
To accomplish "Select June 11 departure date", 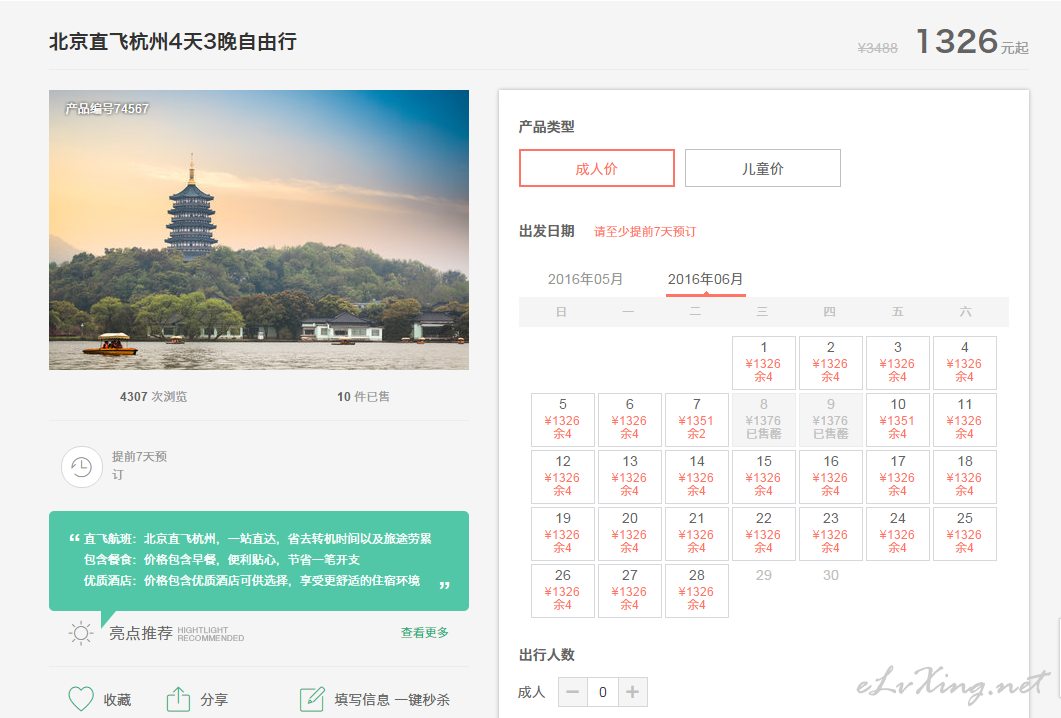I will pos(964,420).
